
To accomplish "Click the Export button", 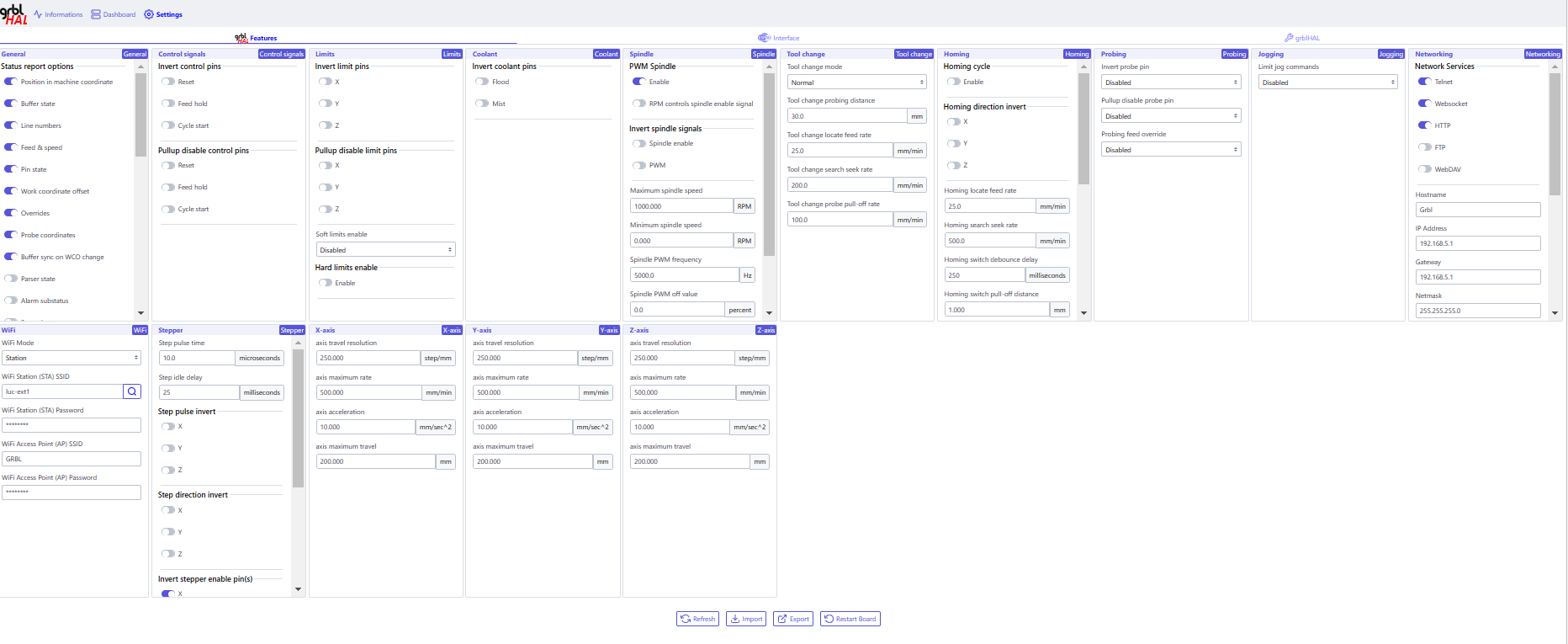I will click(x=793, y=619).
